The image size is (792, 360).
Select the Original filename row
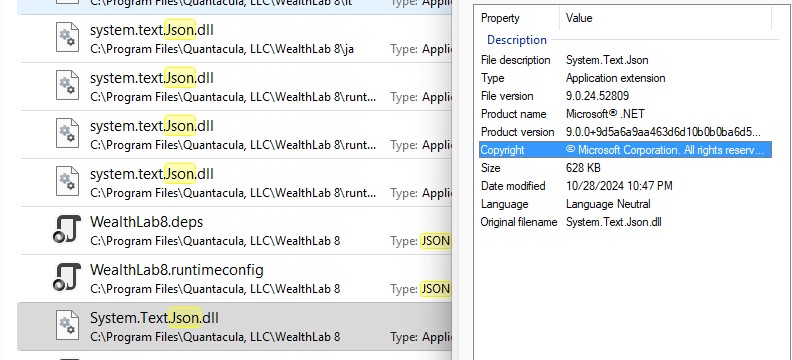point(625,222)
